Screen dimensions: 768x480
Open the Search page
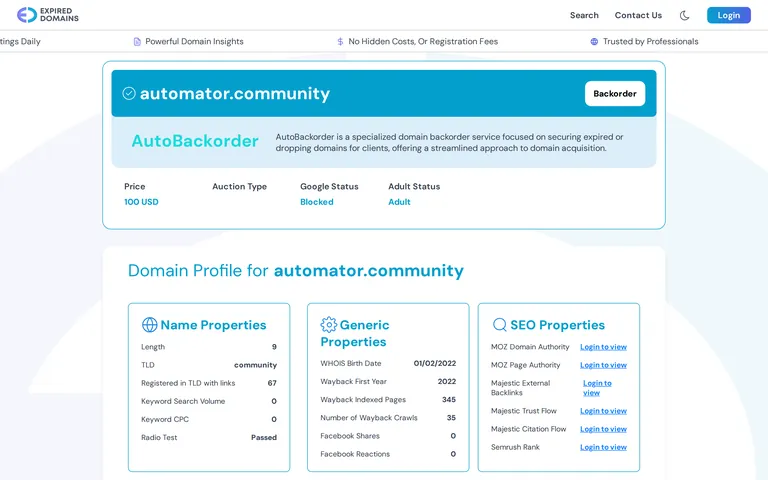click(x=584, y=15)
